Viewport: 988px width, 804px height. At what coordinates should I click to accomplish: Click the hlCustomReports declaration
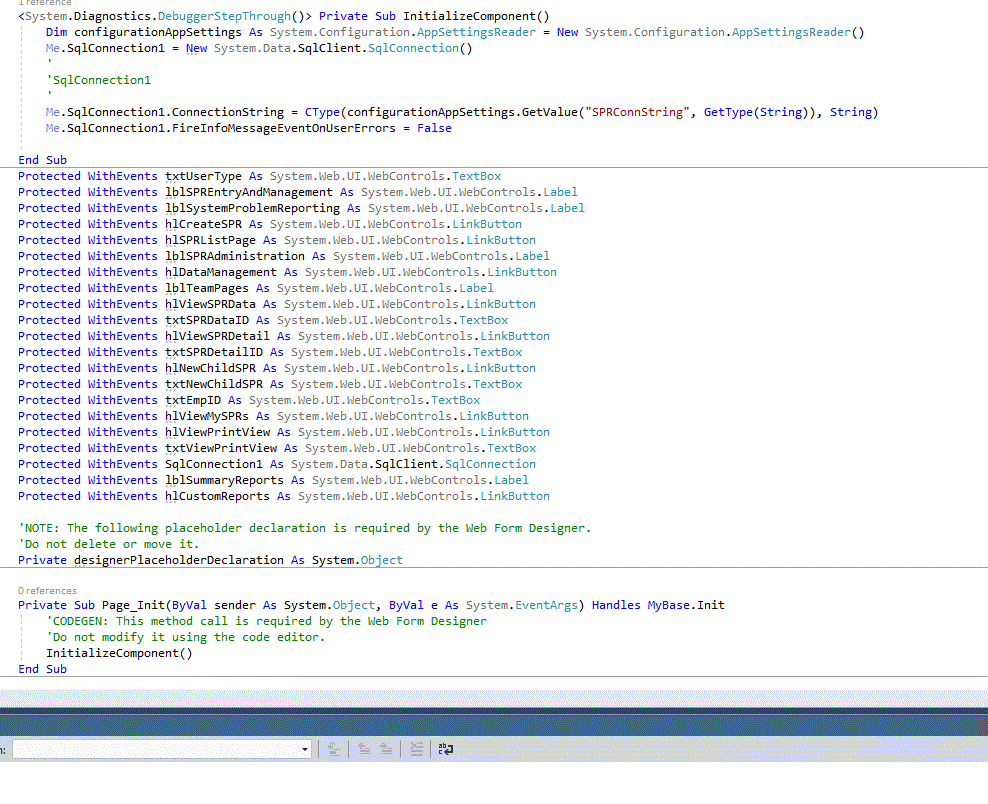[x=217, y=497]
